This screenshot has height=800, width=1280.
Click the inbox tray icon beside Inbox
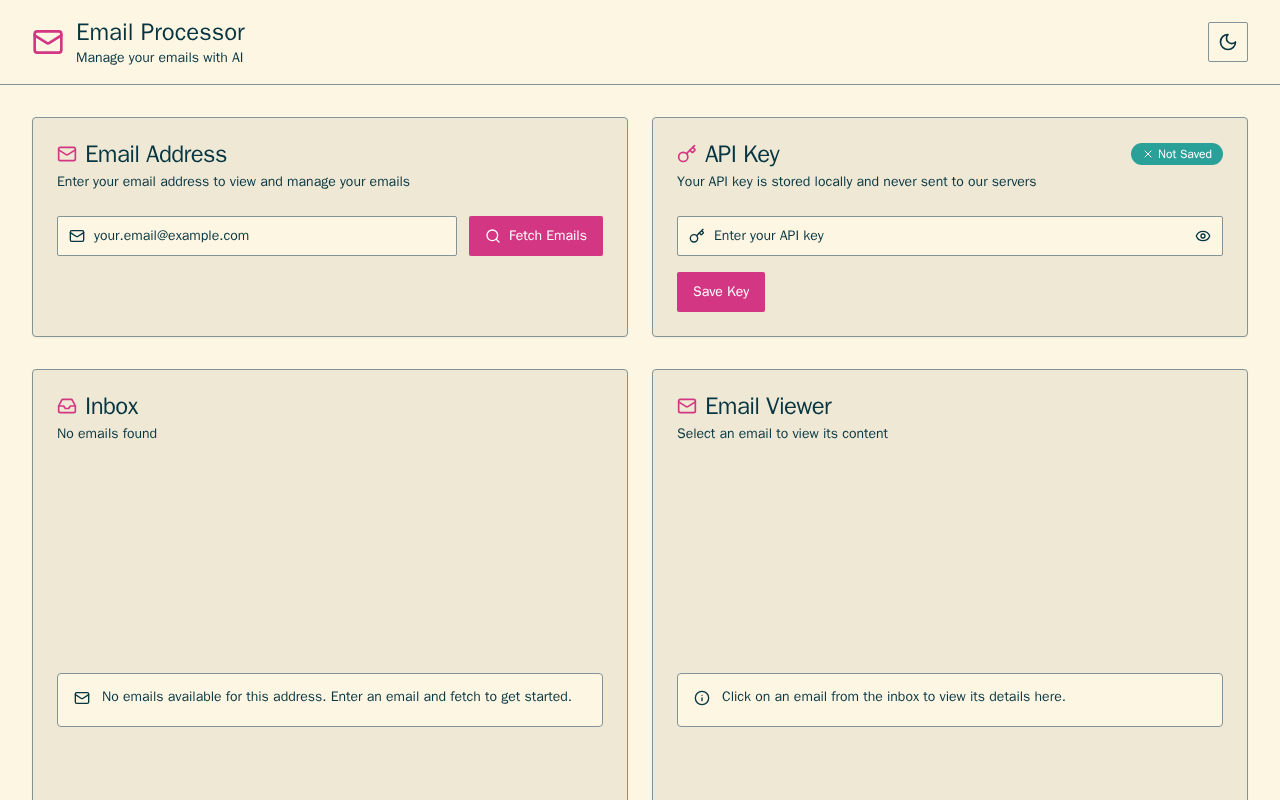coord(67,406)
